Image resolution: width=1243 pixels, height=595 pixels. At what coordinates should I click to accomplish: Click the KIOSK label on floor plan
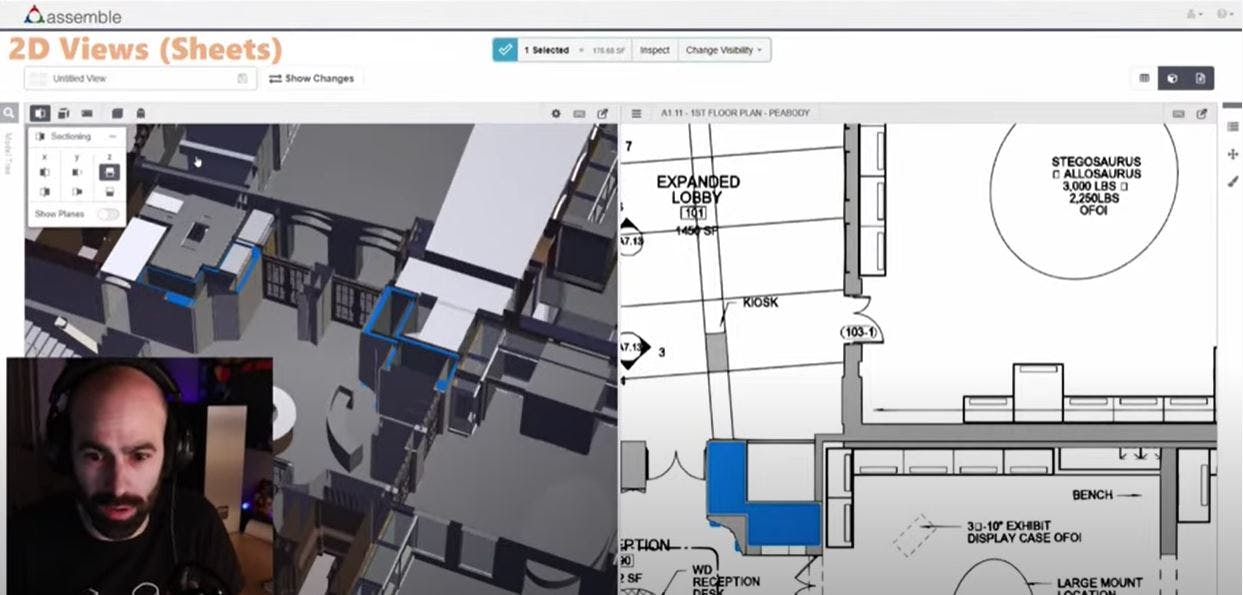760,302
